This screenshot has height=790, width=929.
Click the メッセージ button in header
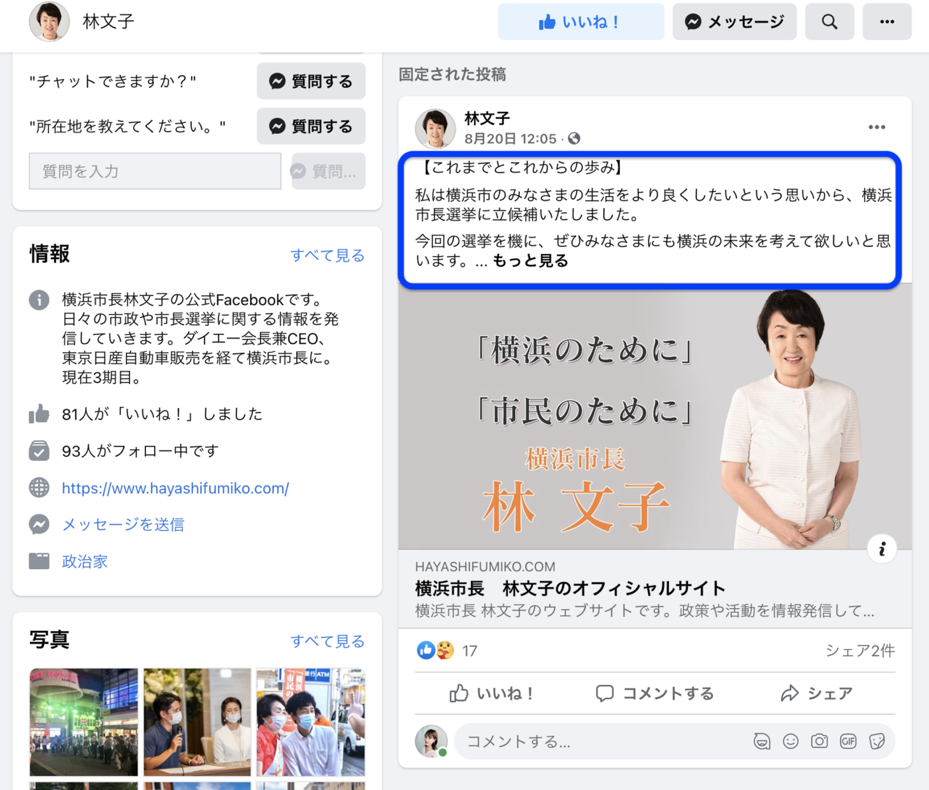click(x=734, y=22)
